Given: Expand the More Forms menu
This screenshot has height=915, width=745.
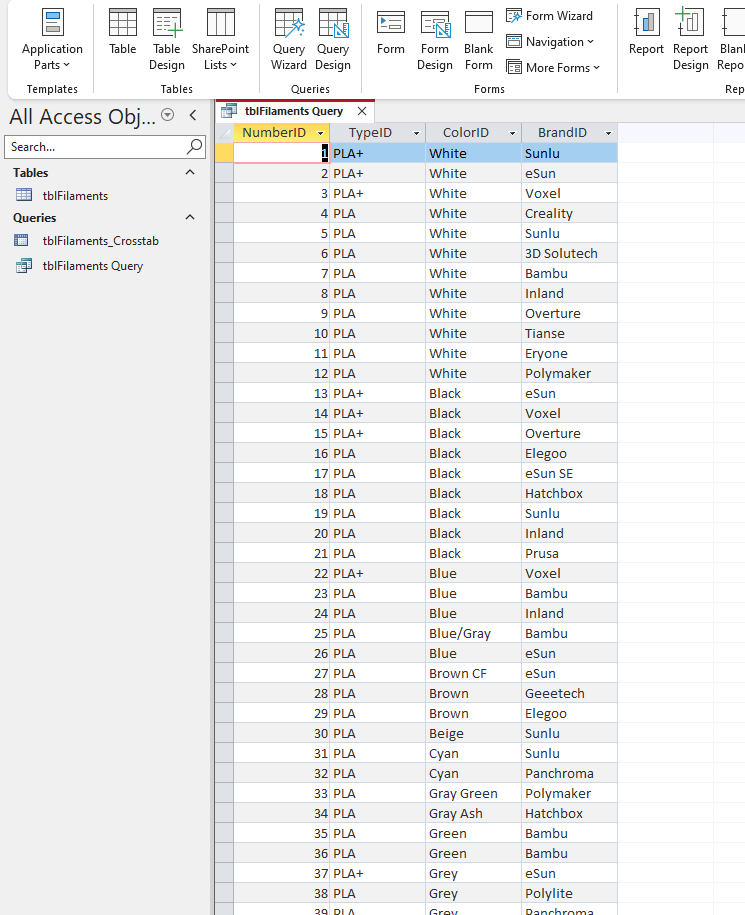Looking at the screenshot, I should tap(553, 68).
